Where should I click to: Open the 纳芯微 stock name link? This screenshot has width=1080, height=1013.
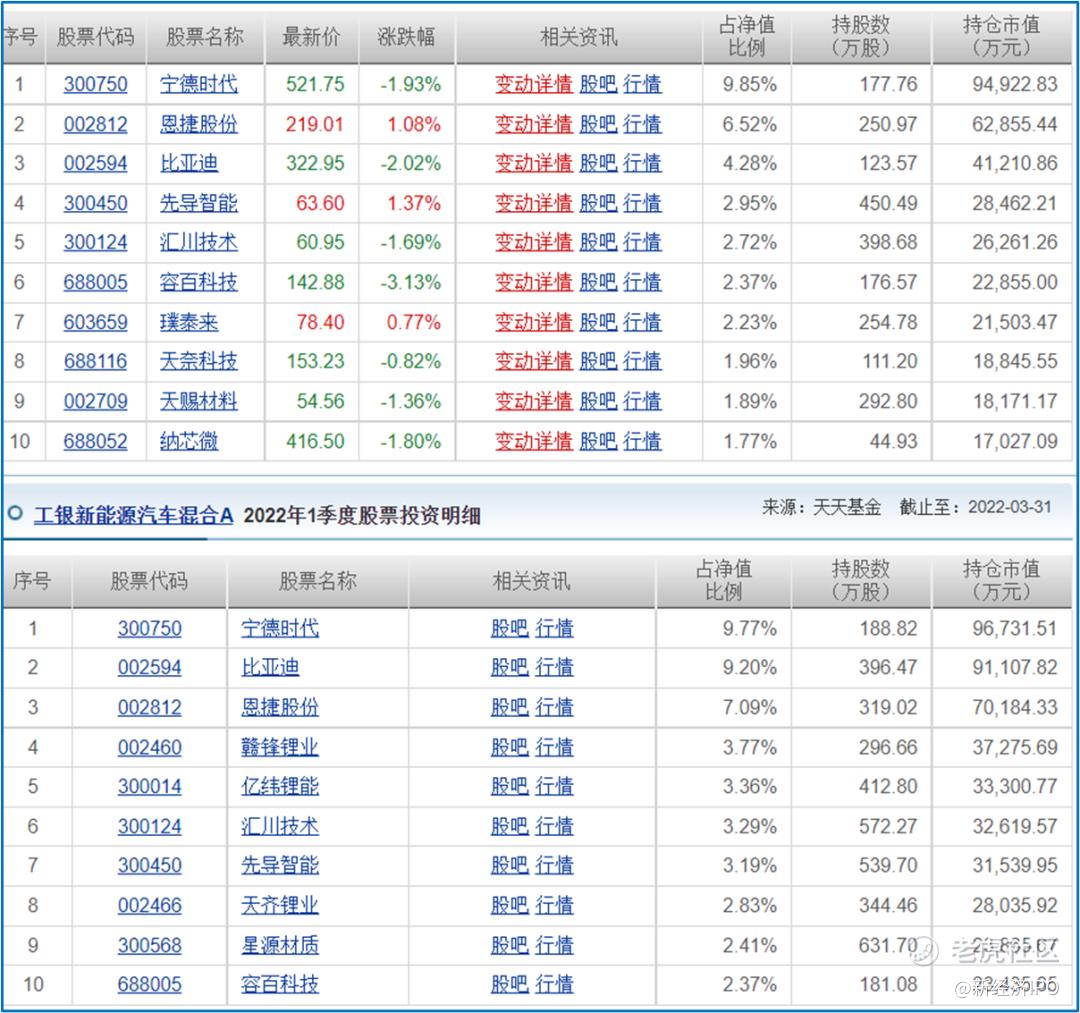[189, 441]
